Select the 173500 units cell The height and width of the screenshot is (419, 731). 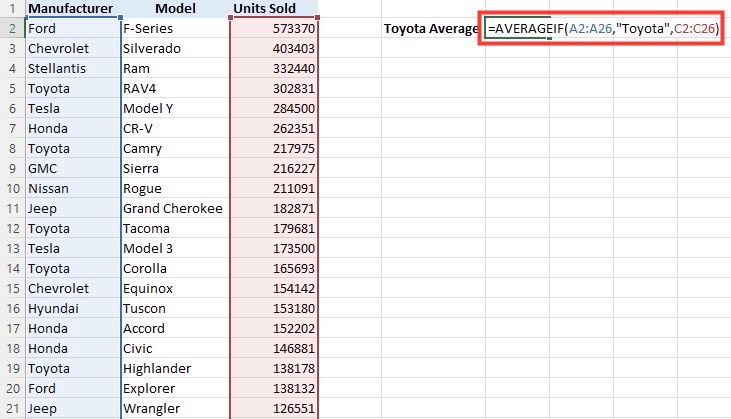(x=275, y=248)
